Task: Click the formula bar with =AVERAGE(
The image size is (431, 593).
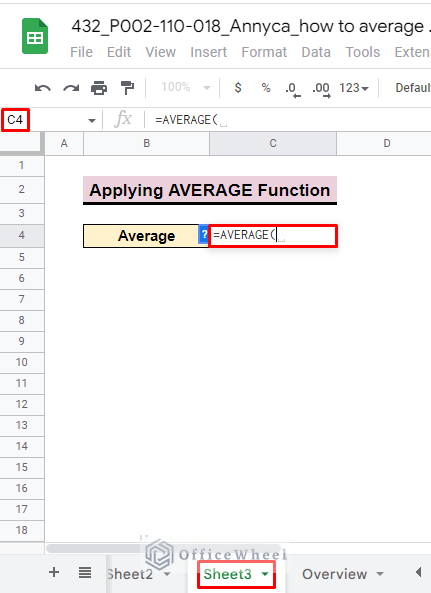Action: point(287,120)
